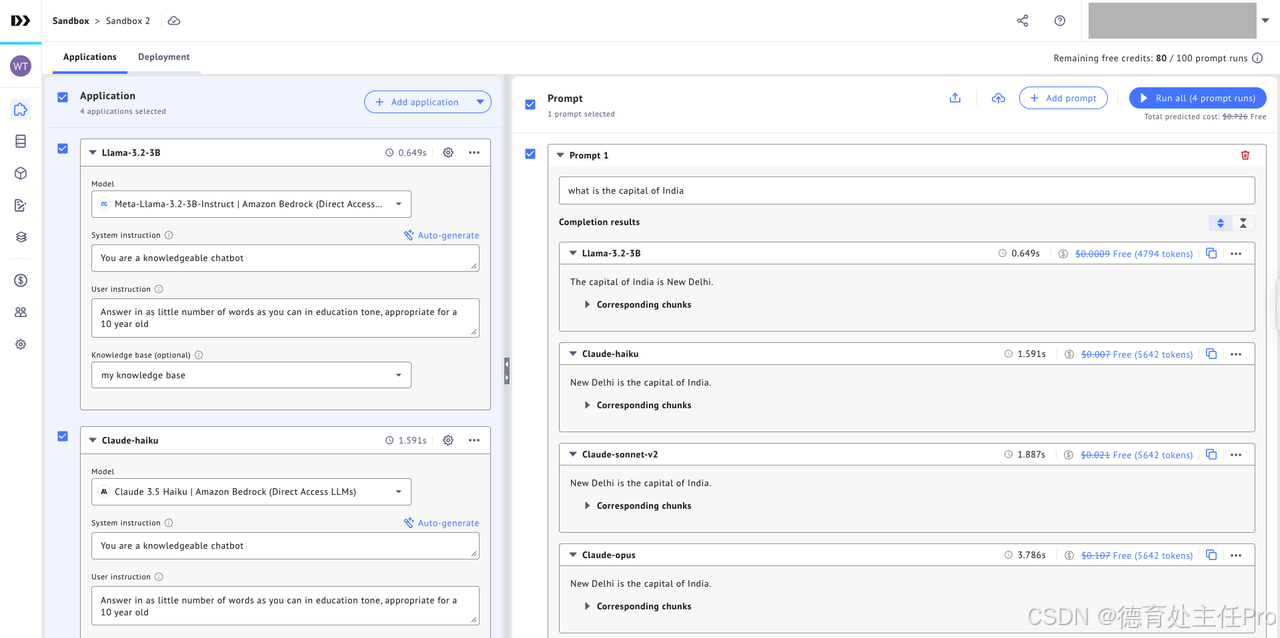Open the Claude 3.5 Haiku model dropdown
This screenshot has height=638, width=1280.
[x=251, y=491]
